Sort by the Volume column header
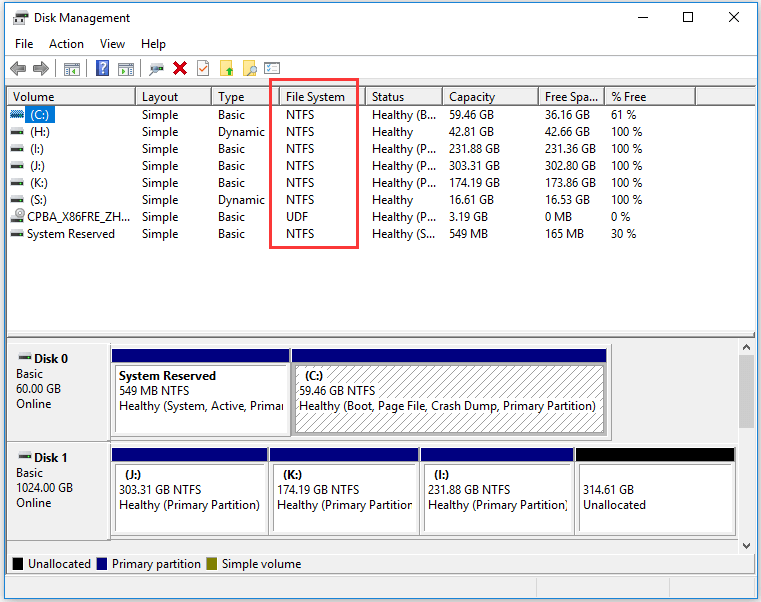This screenshot has height=602, width=761. tap(71, 97)
